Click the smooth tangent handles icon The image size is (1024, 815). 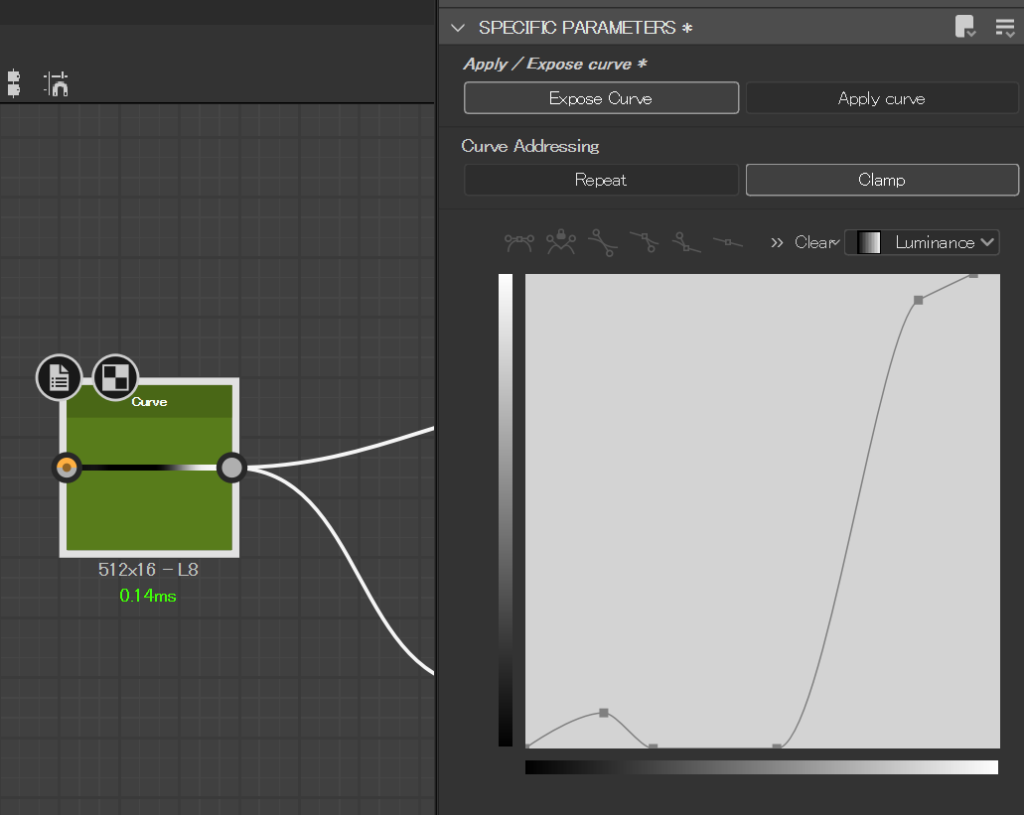[519, 242]
